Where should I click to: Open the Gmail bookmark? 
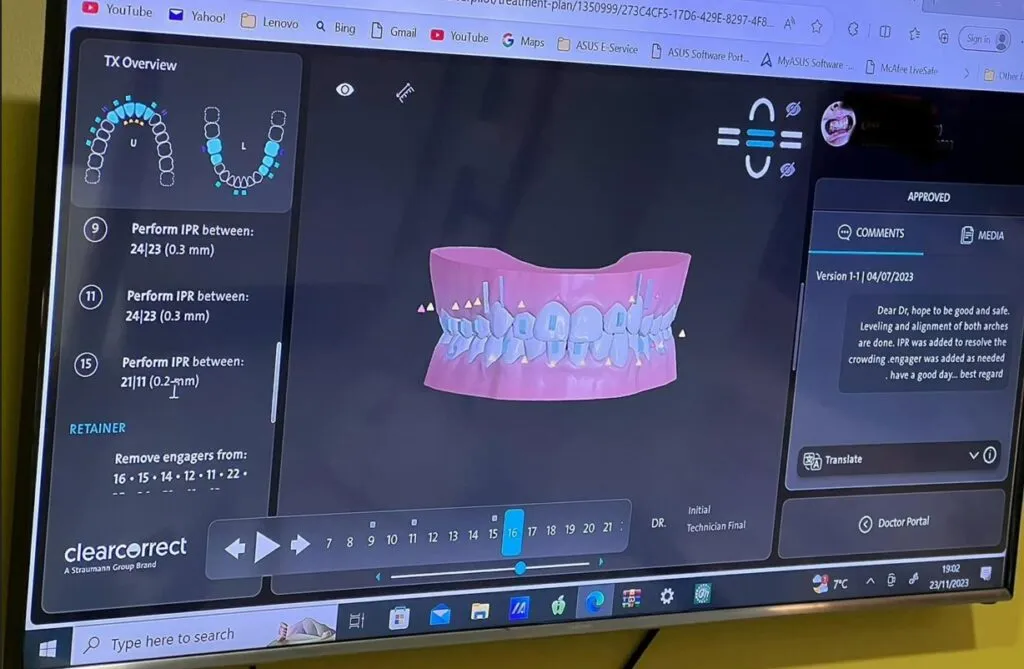(393, 31)
